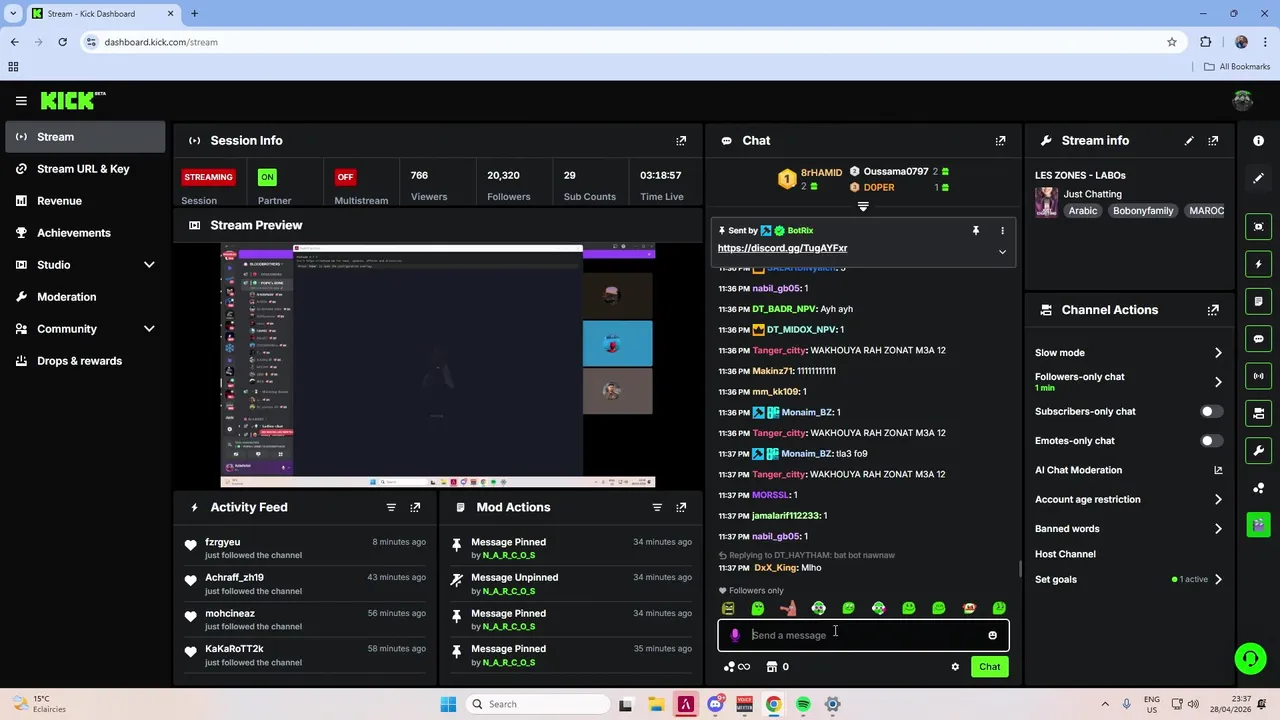Click the Arabic stream tag

pyautogui.click(x=1083, y=211)
